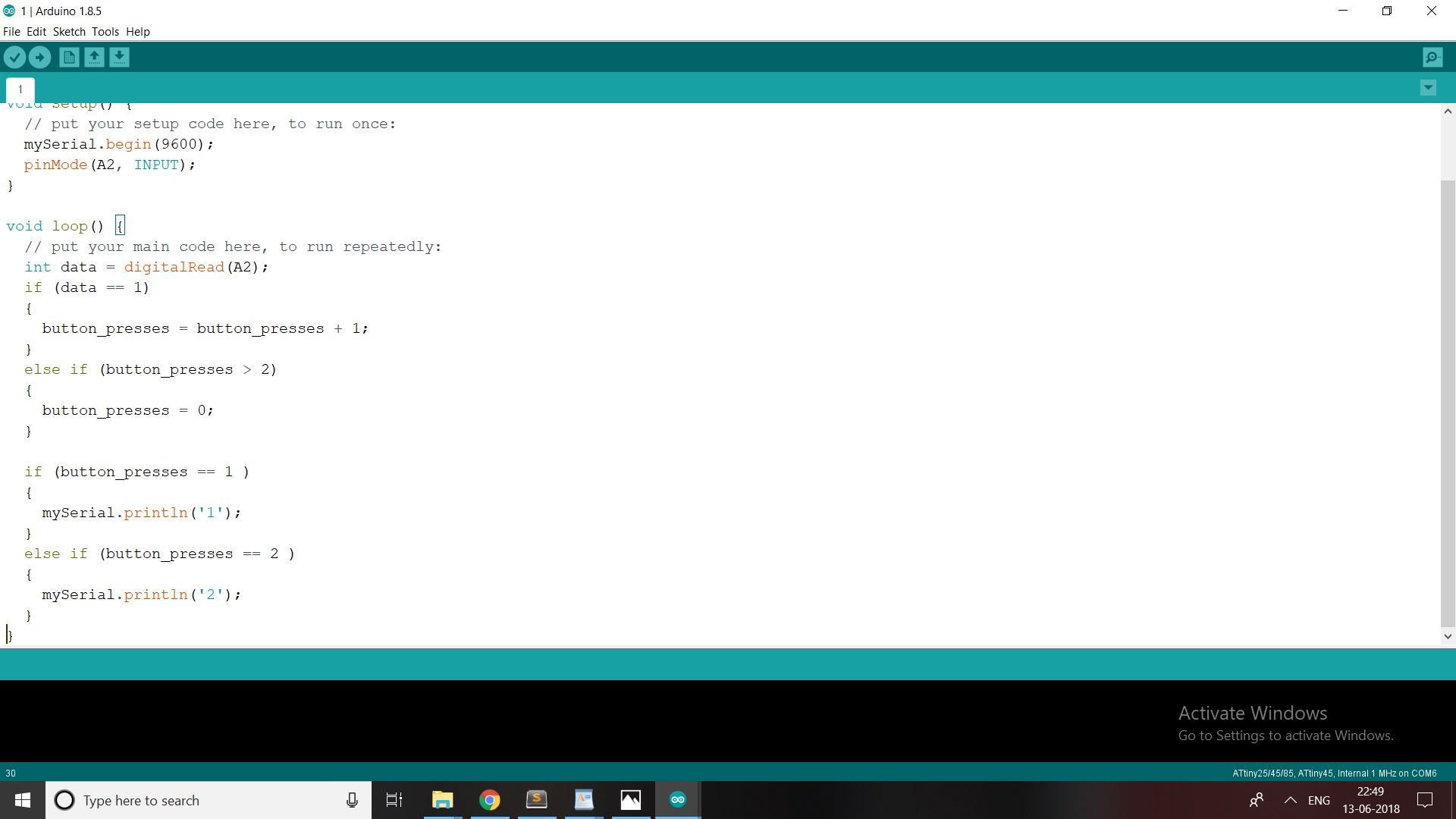
Task: Open the Tools menu
Action: pos(105,32)
